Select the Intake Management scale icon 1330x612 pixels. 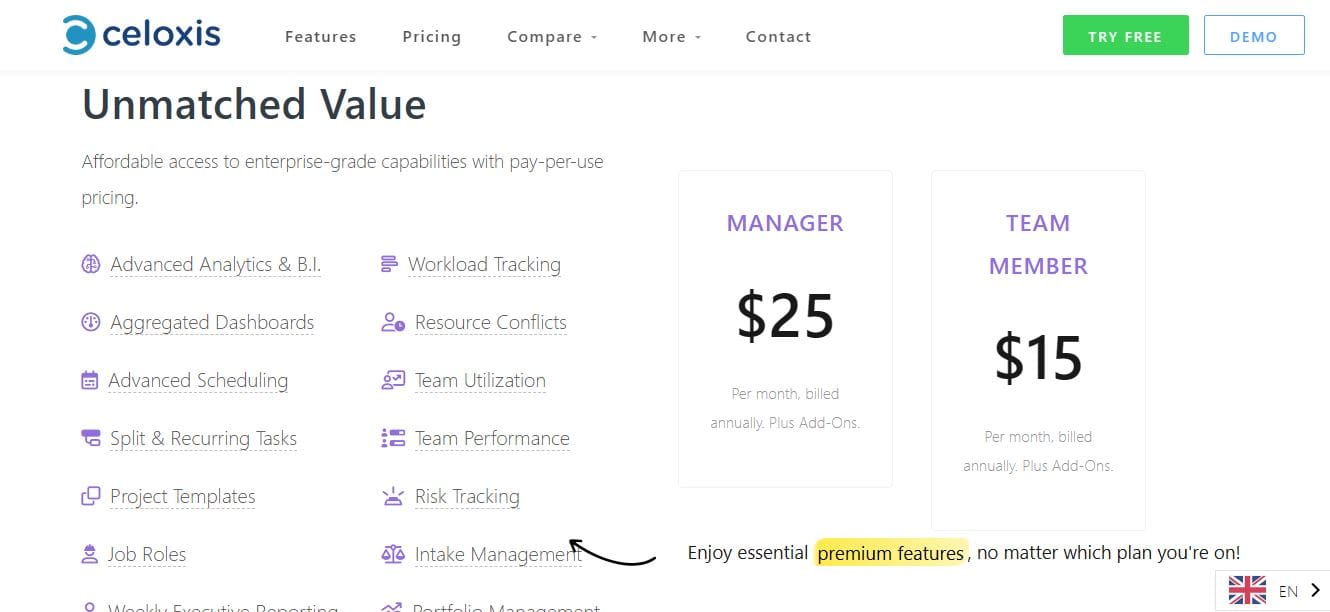point(391,553)
